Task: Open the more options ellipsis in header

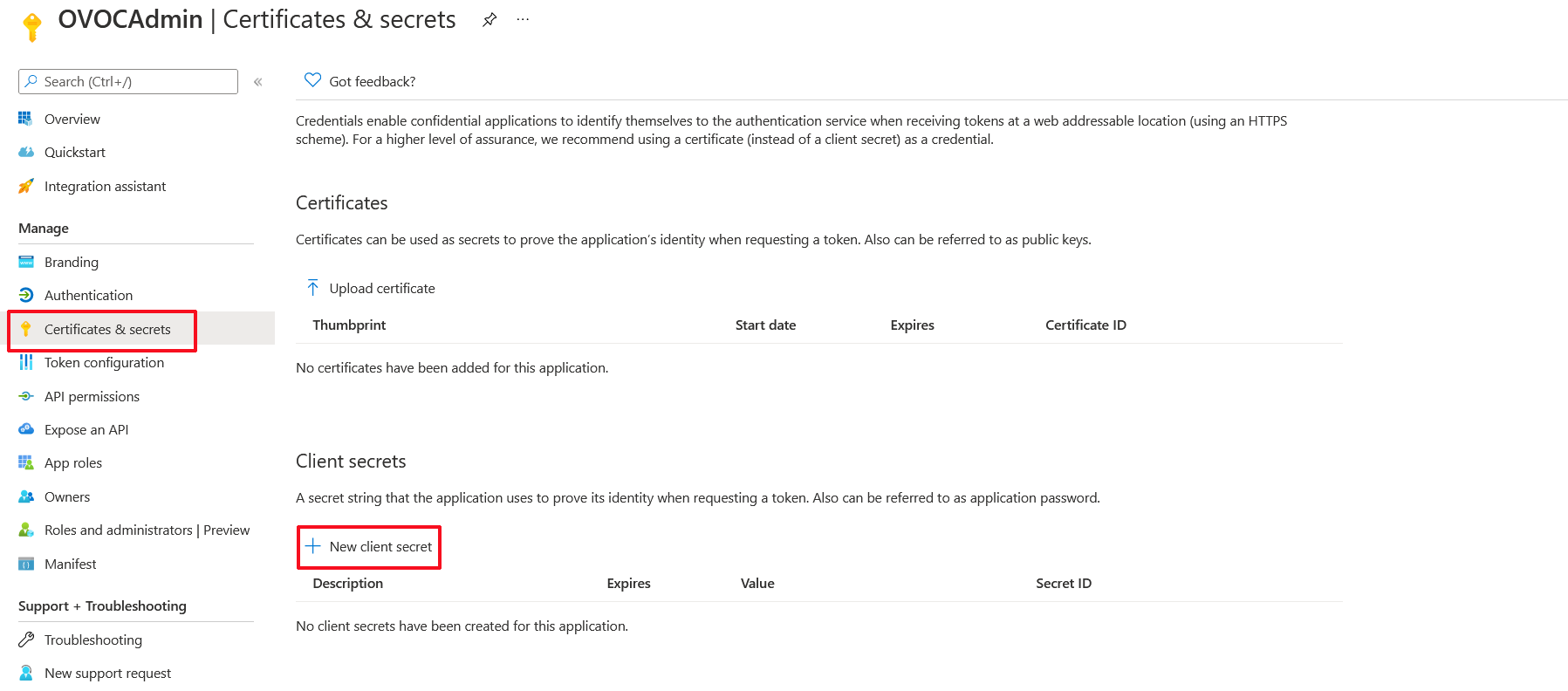Action: pyautogui.click(x=523, y=19)
